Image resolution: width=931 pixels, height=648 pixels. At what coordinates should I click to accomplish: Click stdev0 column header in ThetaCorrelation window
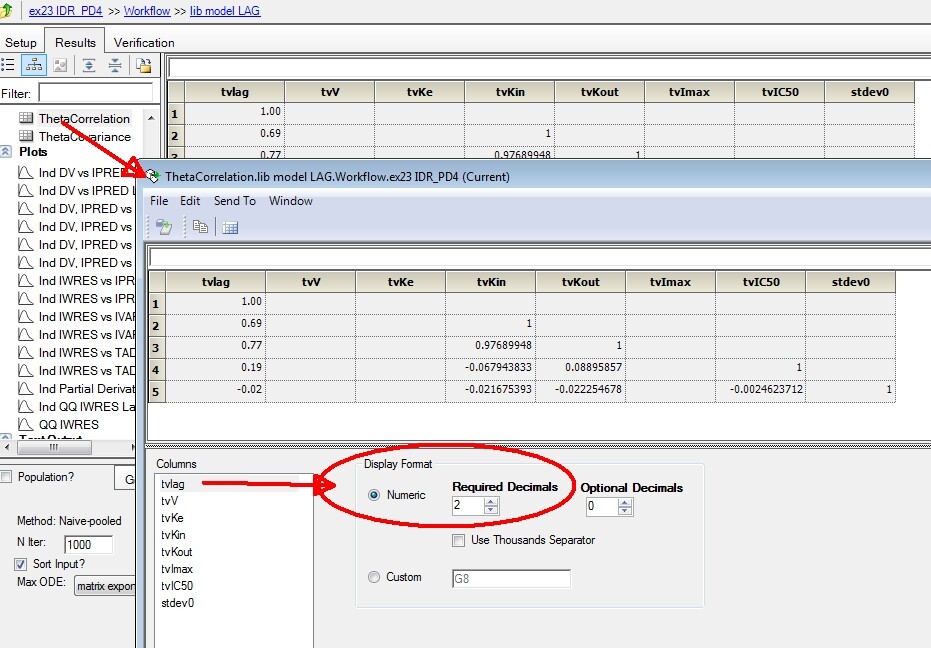[x=850, y=282]
